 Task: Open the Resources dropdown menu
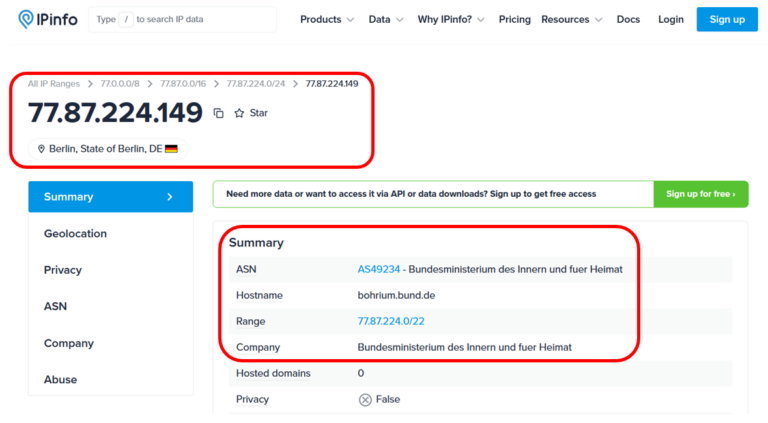(x=572, y=19)
